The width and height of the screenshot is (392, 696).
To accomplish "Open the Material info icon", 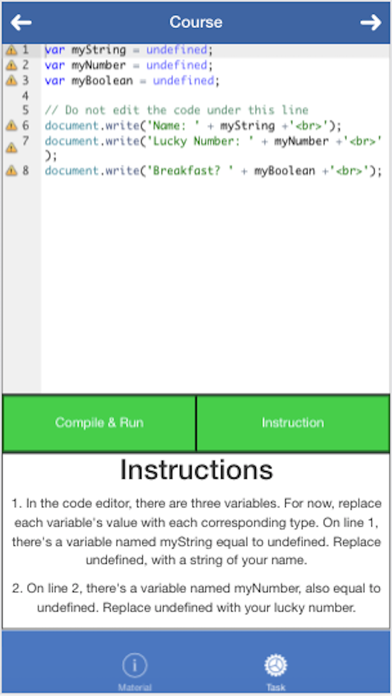I will coord(135,665).
